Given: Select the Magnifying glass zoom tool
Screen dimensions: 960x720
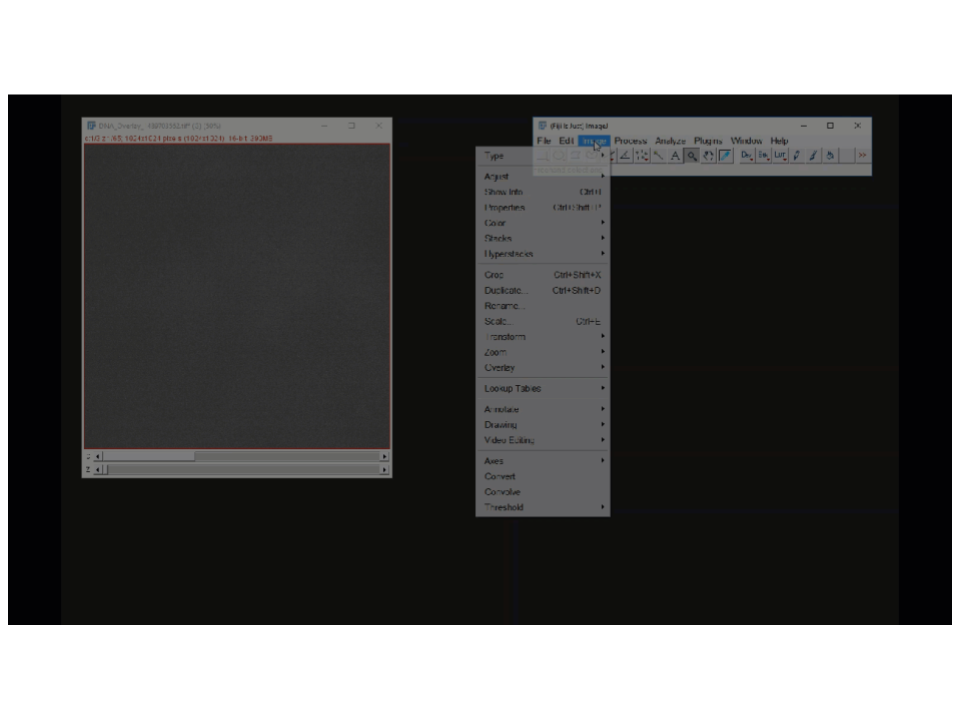Looking at the screenshot, I should pos(691,156).
